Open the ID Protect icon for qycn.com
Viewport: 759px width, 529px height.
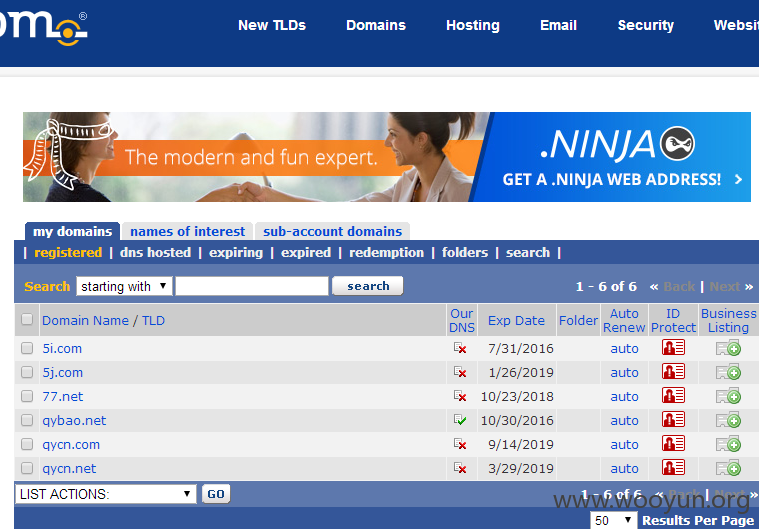click(673, 443)
